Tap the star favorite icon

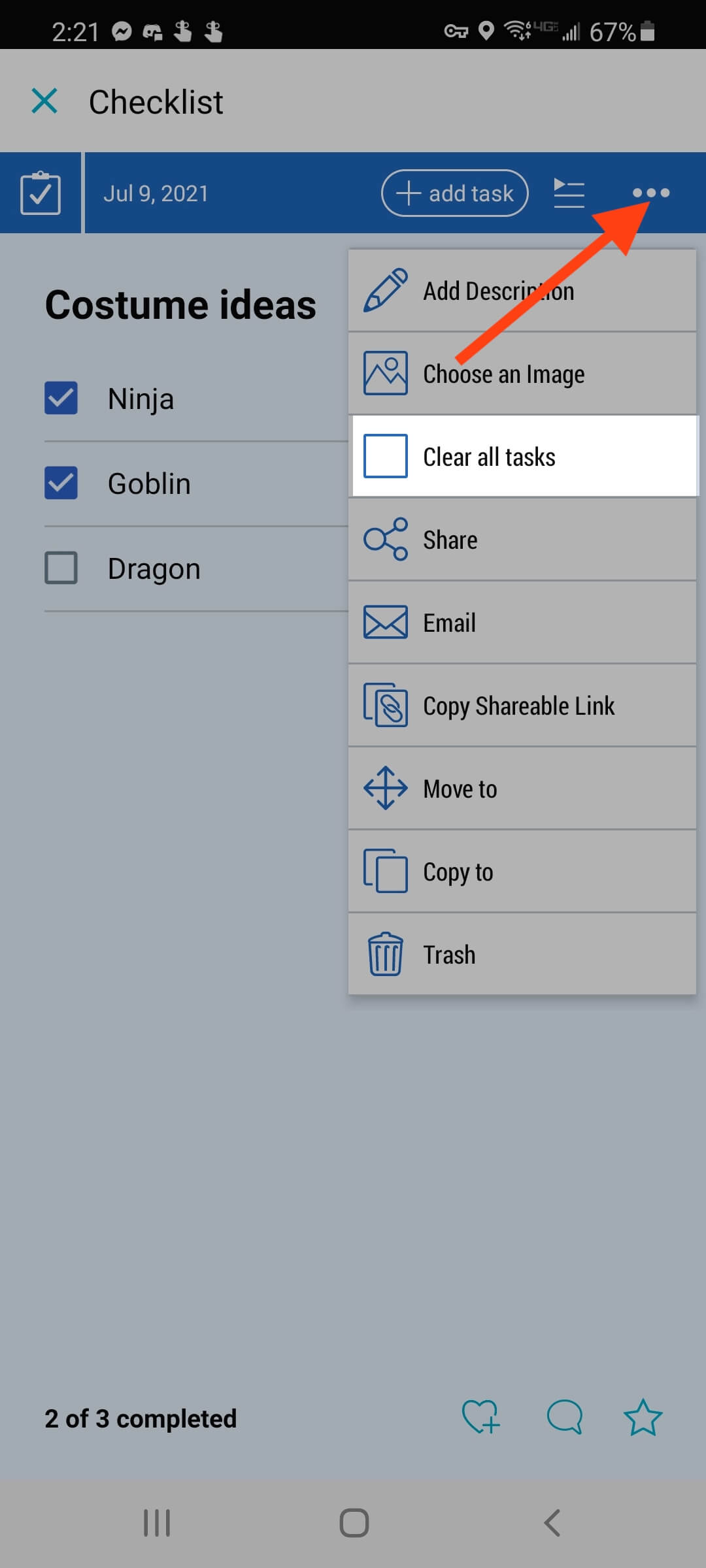coord(643,1418)
